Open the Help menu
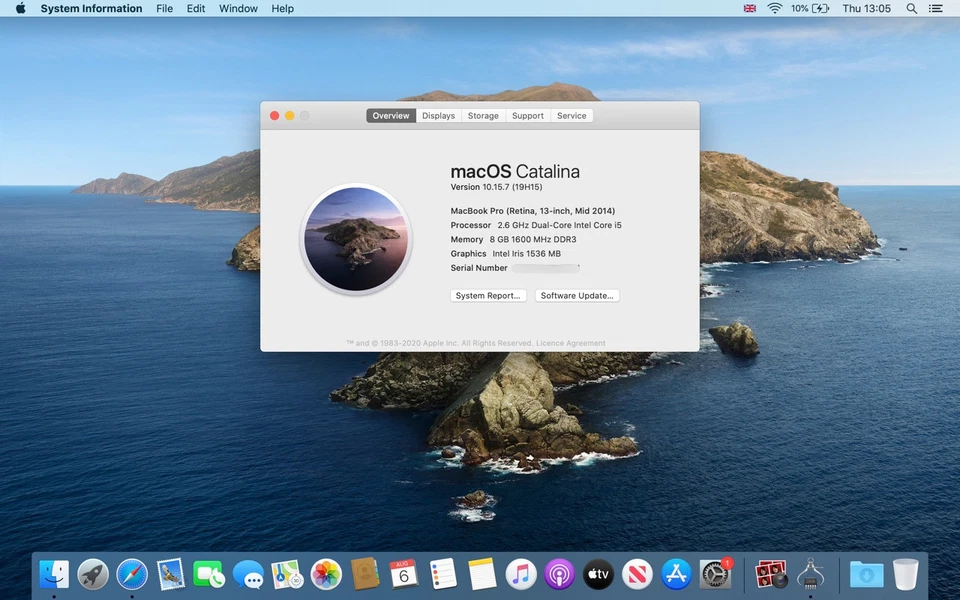Image resolution: width=960 pixels, height=600 pixels. tap(282, 9)
